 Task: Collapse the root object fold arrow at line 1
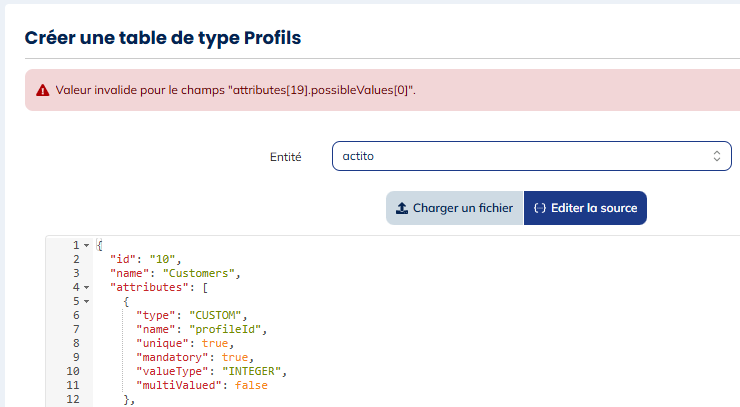point(86,246)
